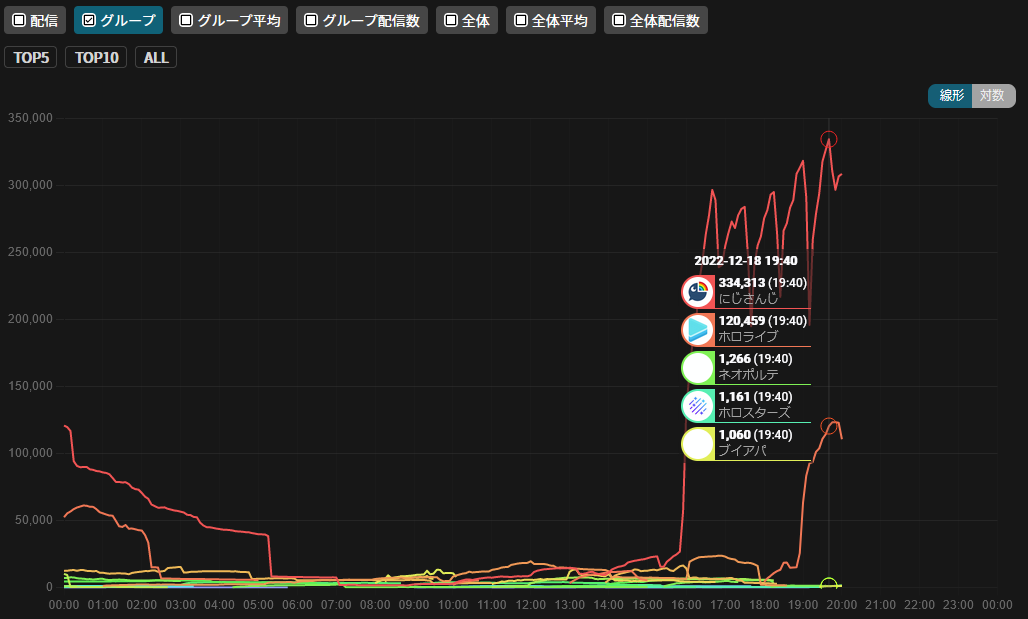The height and width of the screenshot is (619, 1028).
Task: Click the ホロライブ group name label
Action: (748, 336)
